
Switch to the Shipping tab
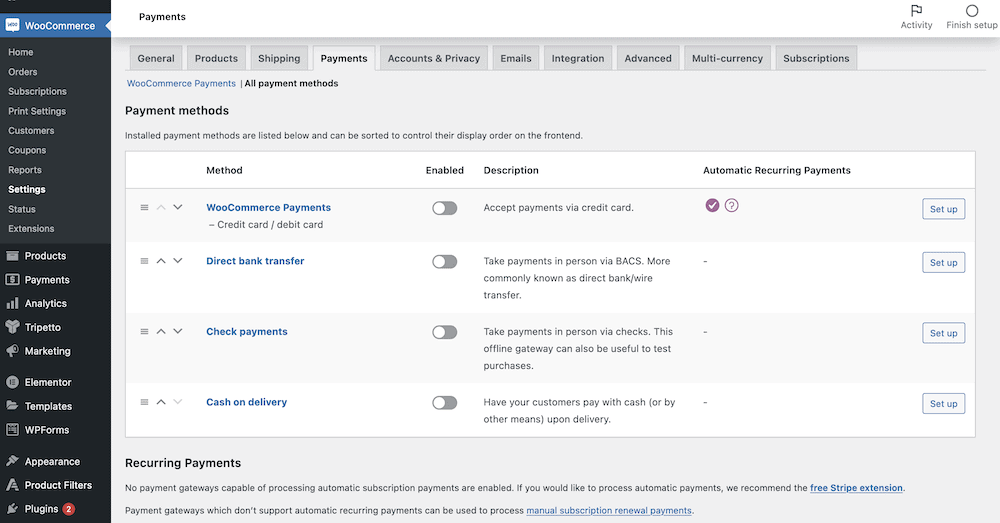(279, 58)
